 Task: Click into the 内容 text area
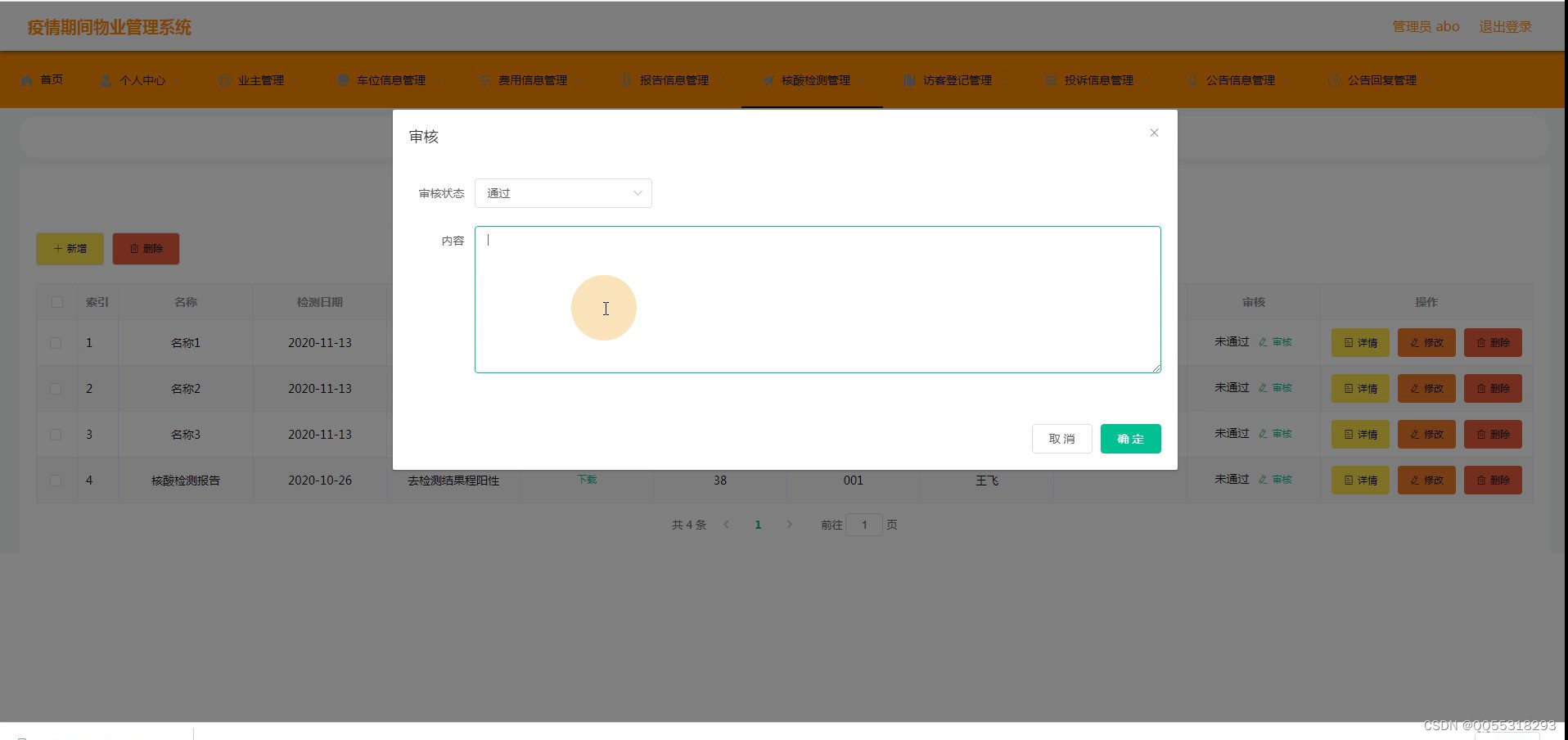818,300
